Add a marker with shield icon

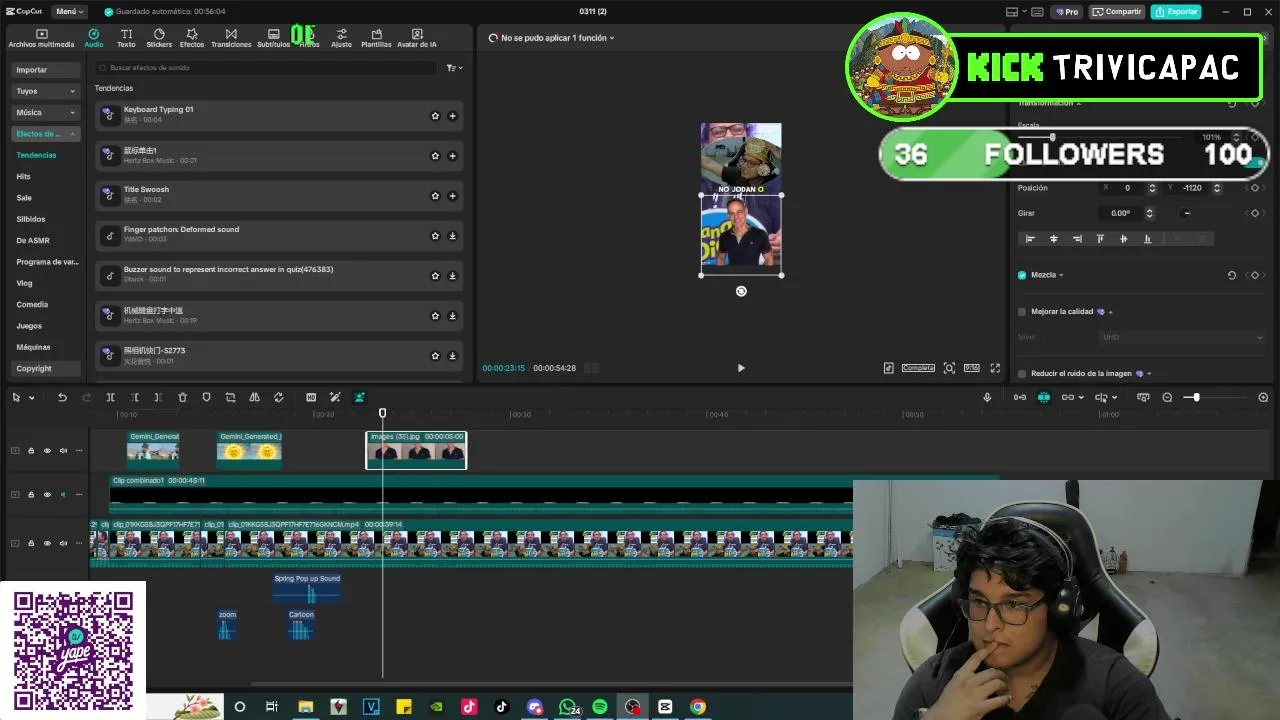click(206, 397)
